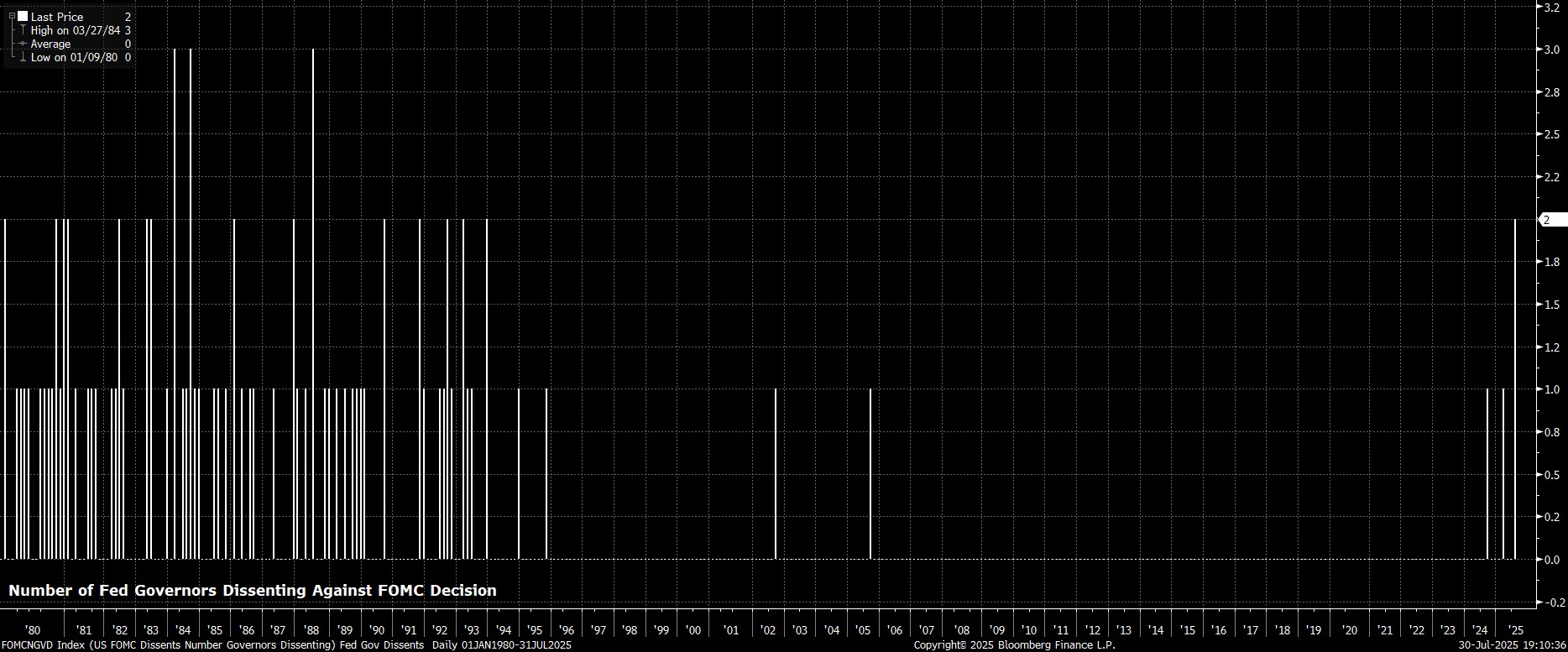Click the 0.0 value on y-axis
Screen dimensions: 1568x652
point(1552,560)
